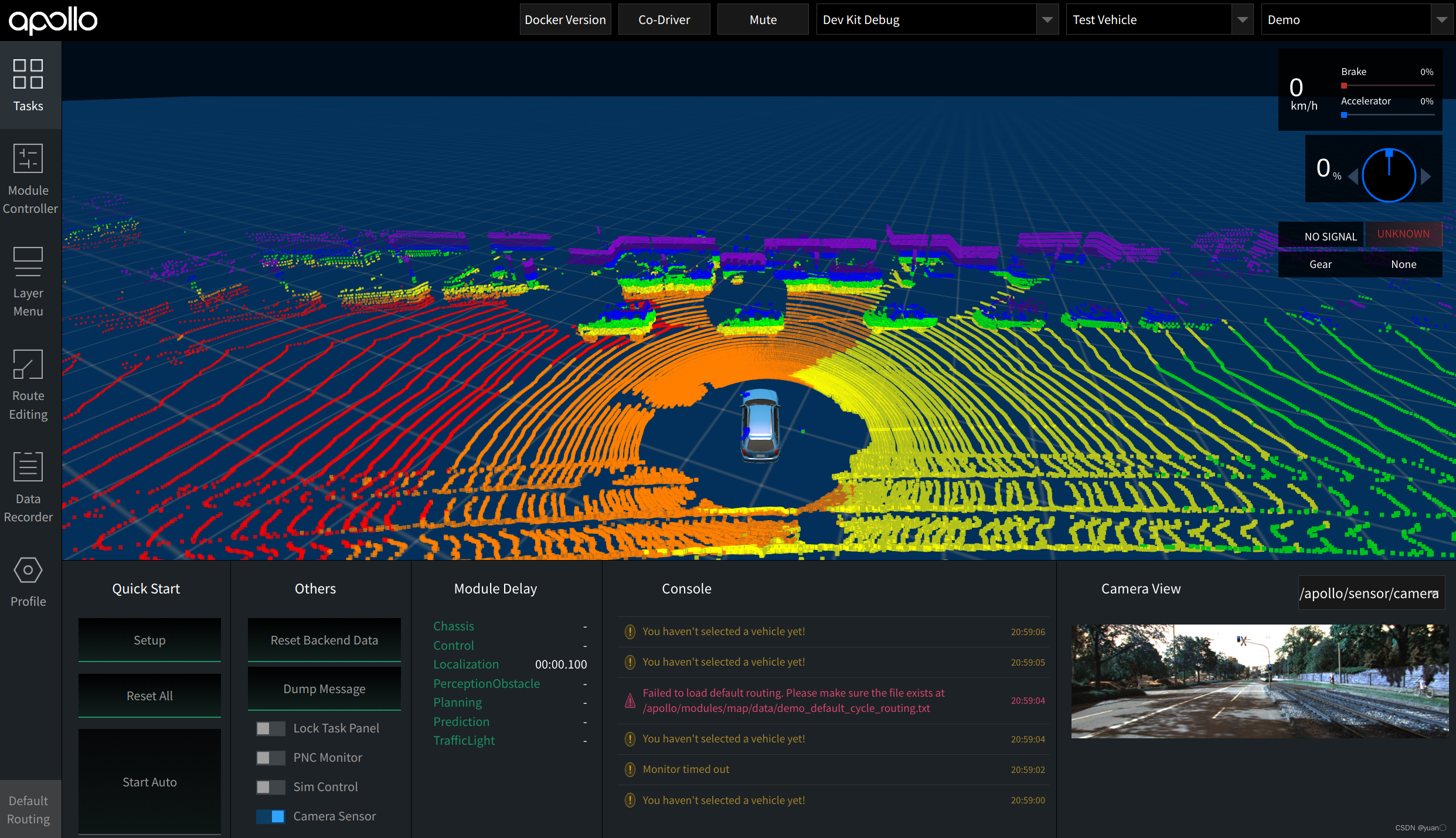Click the warning icon on the 20:59:06 message
The height and width of the screenshot is (838, 1456).
click(630, 632)
